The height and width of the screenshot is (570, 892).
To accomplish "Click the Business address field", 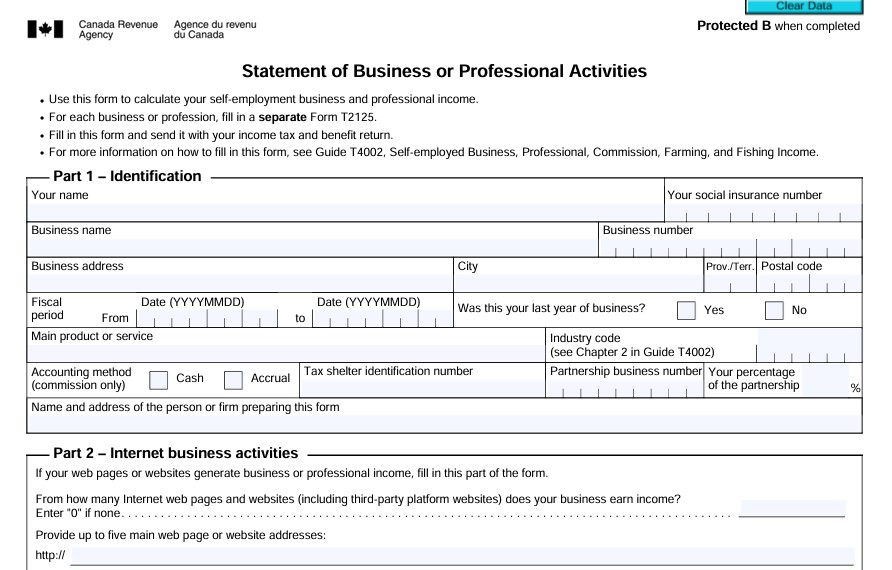I will [x=238, y=283].
